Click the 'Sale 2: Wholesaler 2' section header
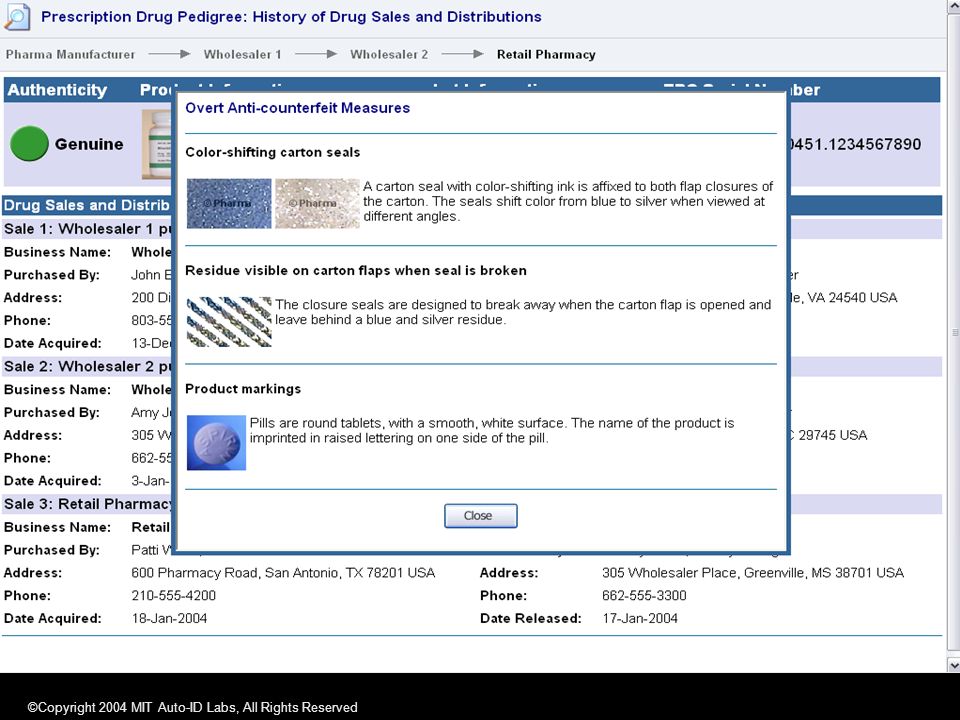Screen dimensions: 960x720 coord(88,367)
